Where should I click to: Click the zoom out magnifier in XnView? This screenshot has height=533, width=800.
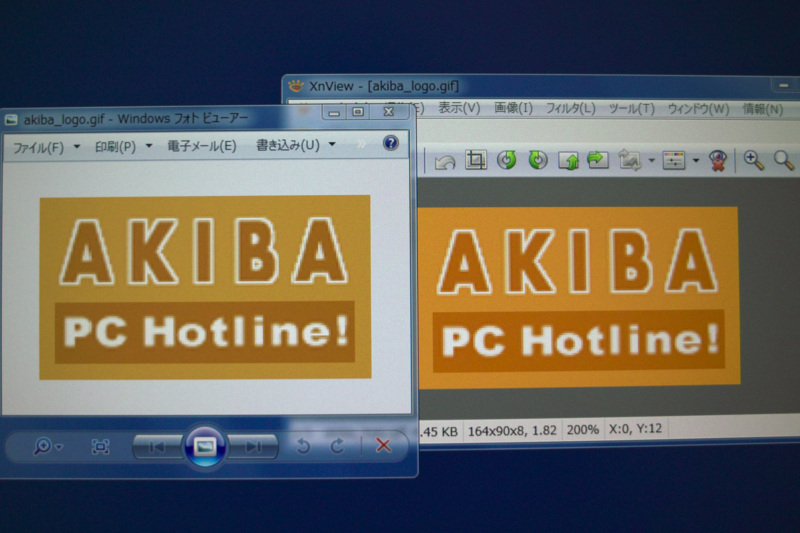[784, 161]
